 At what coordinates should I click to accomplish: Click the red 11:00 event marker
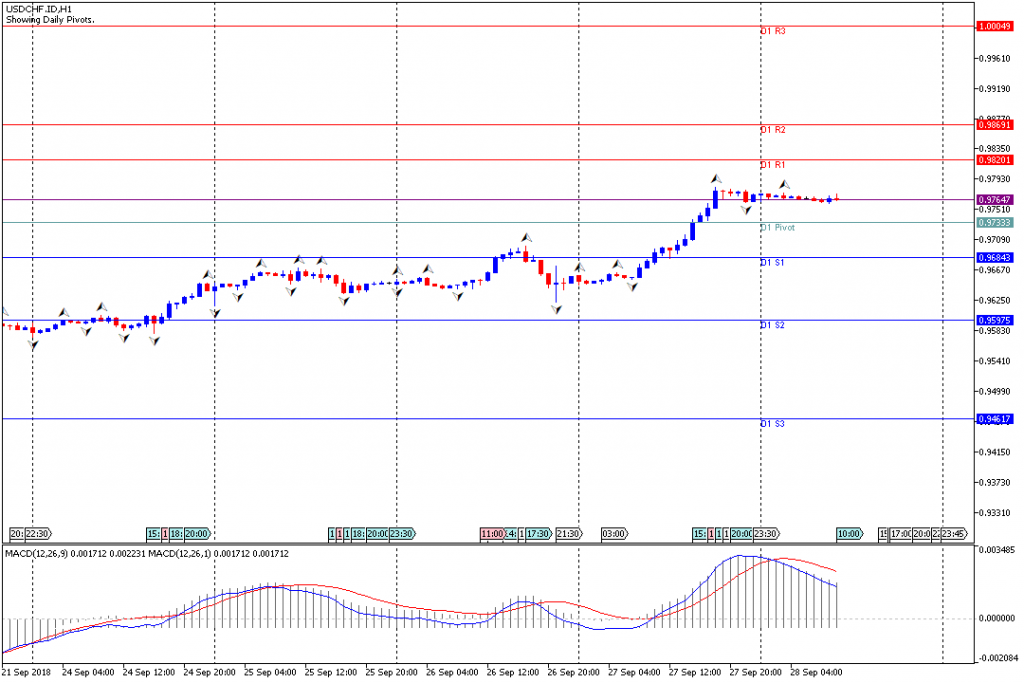coord(491,534)
